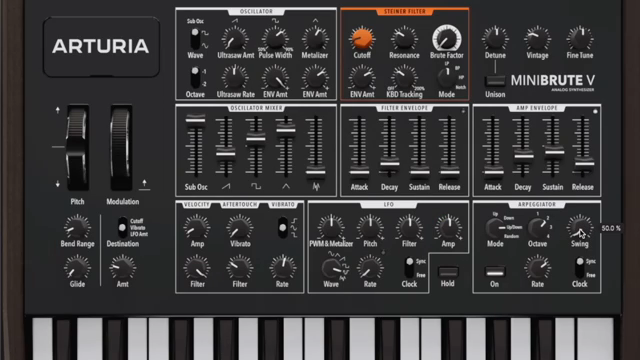The image size is (640, 360).
Task: Turn the Arpeggiator Mode selector
Action: click(494, 228)
